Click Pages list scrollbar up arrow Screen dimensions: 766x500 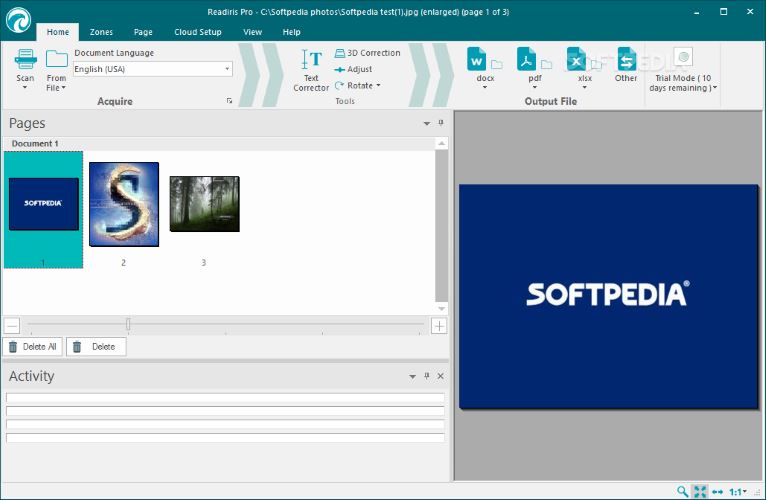coord(441,144)
